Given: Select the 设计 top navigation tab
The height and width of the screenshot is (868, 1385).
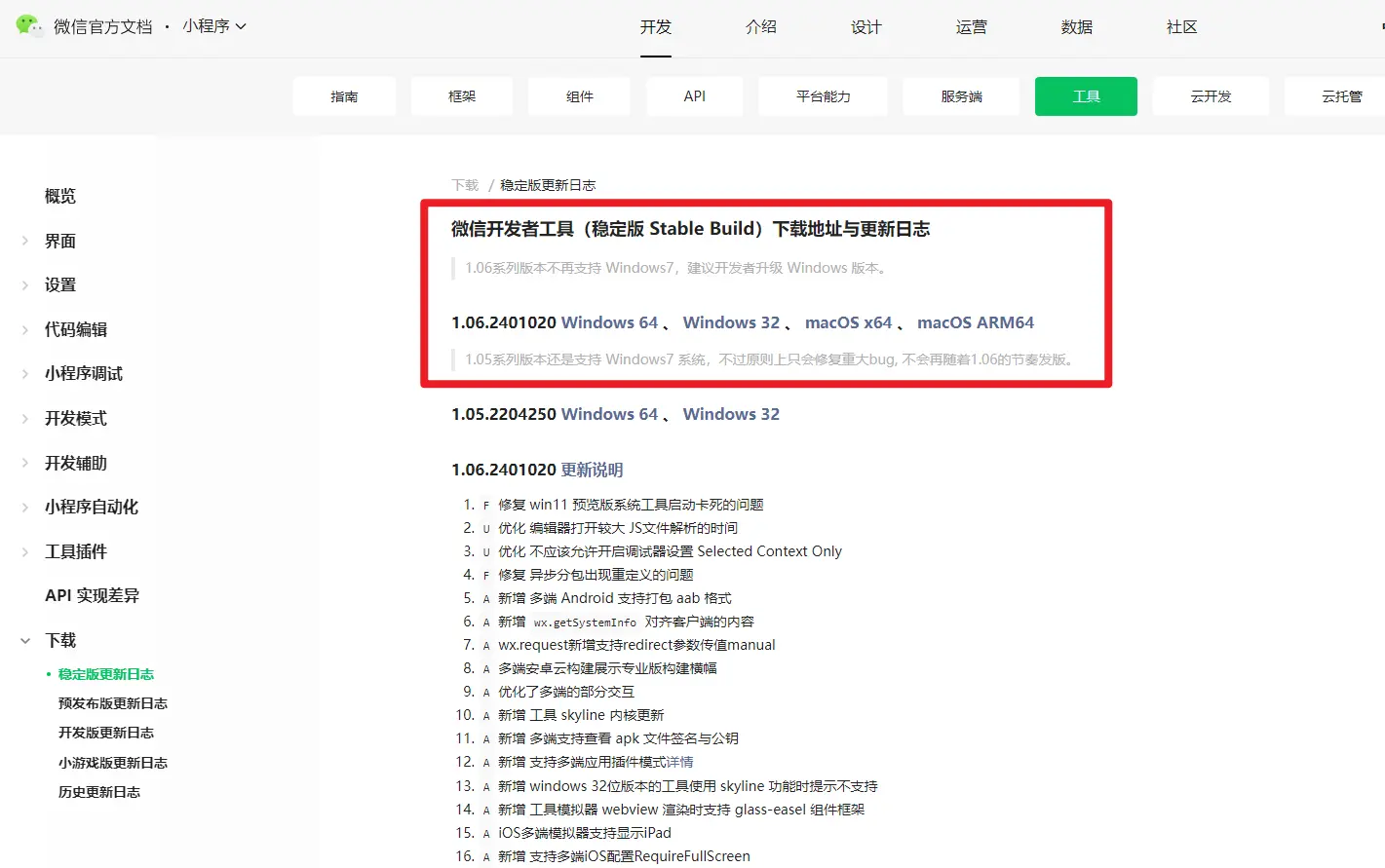Looking at the screenshot, I should pos(866,27).
